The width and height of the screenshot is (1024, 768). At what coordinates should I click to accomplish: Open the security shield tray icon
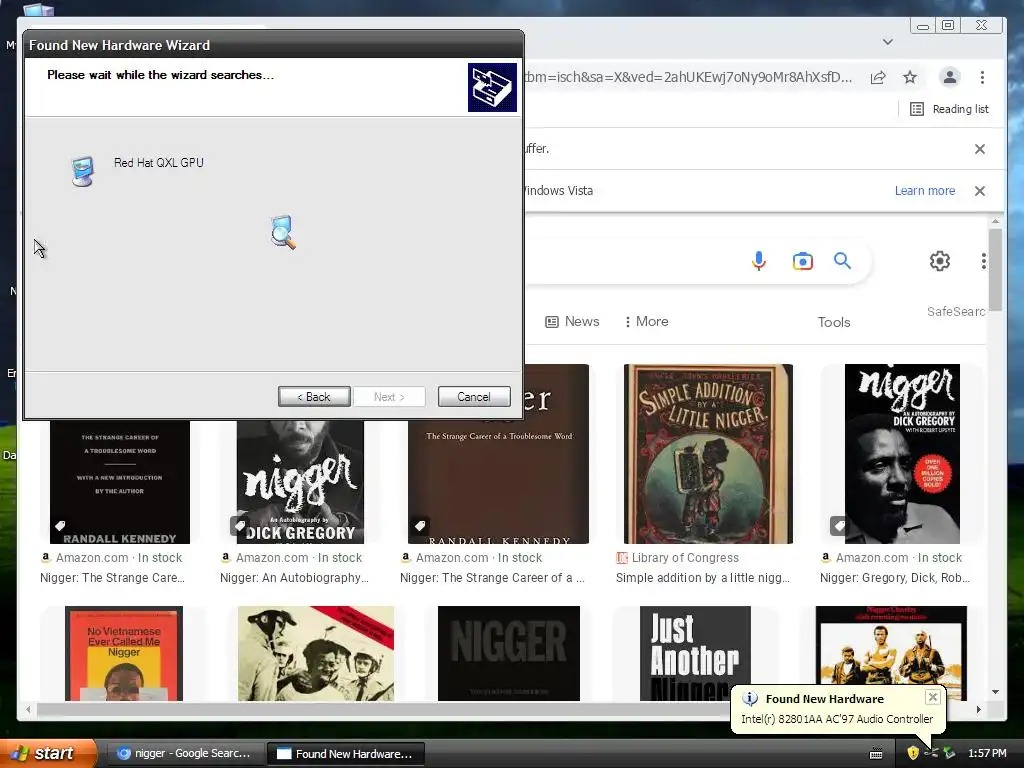pyautogui.click(x=913, y=754)
